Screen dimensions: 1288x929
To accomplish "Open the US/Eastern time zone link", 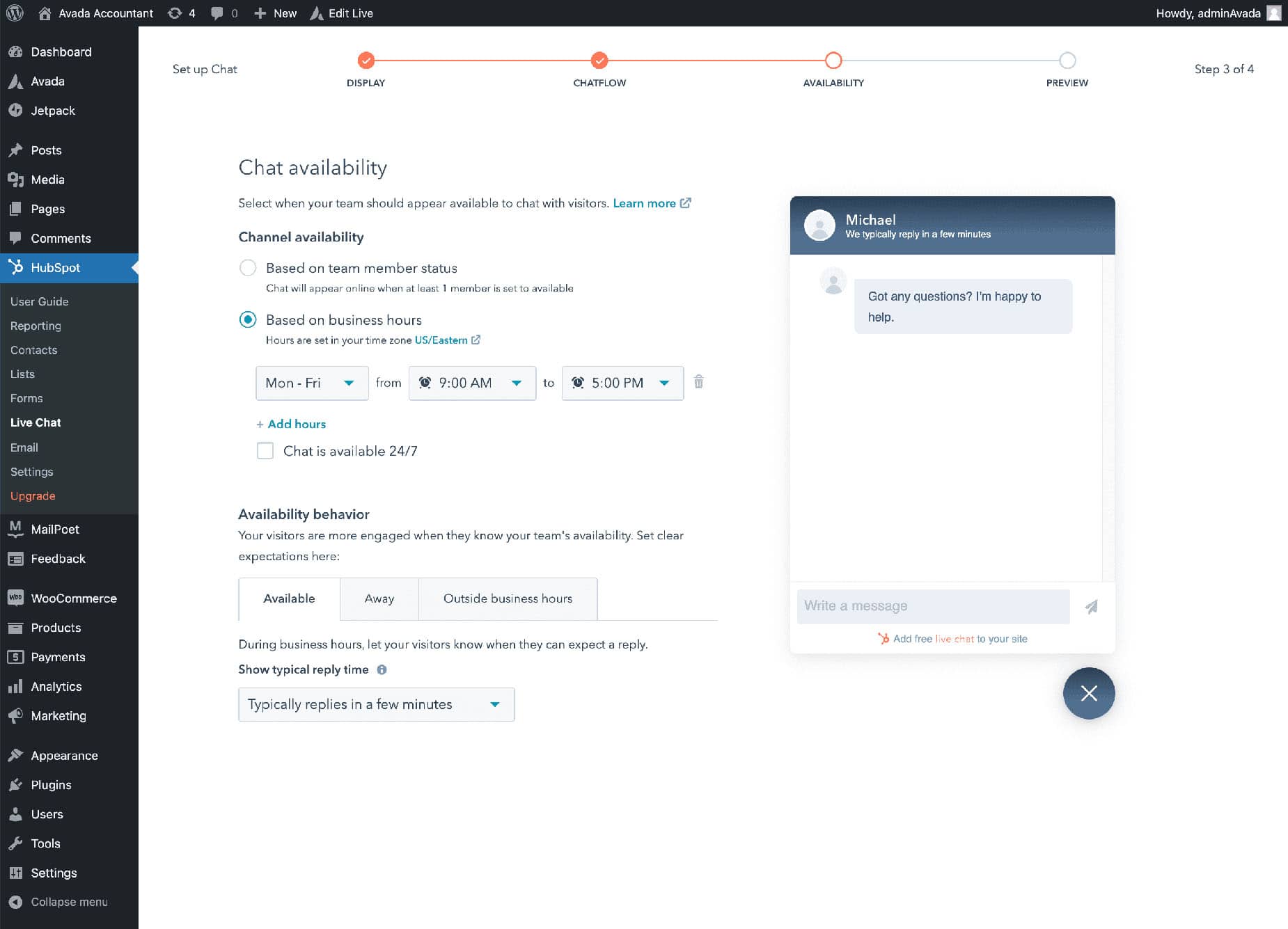I will [447, 340].
